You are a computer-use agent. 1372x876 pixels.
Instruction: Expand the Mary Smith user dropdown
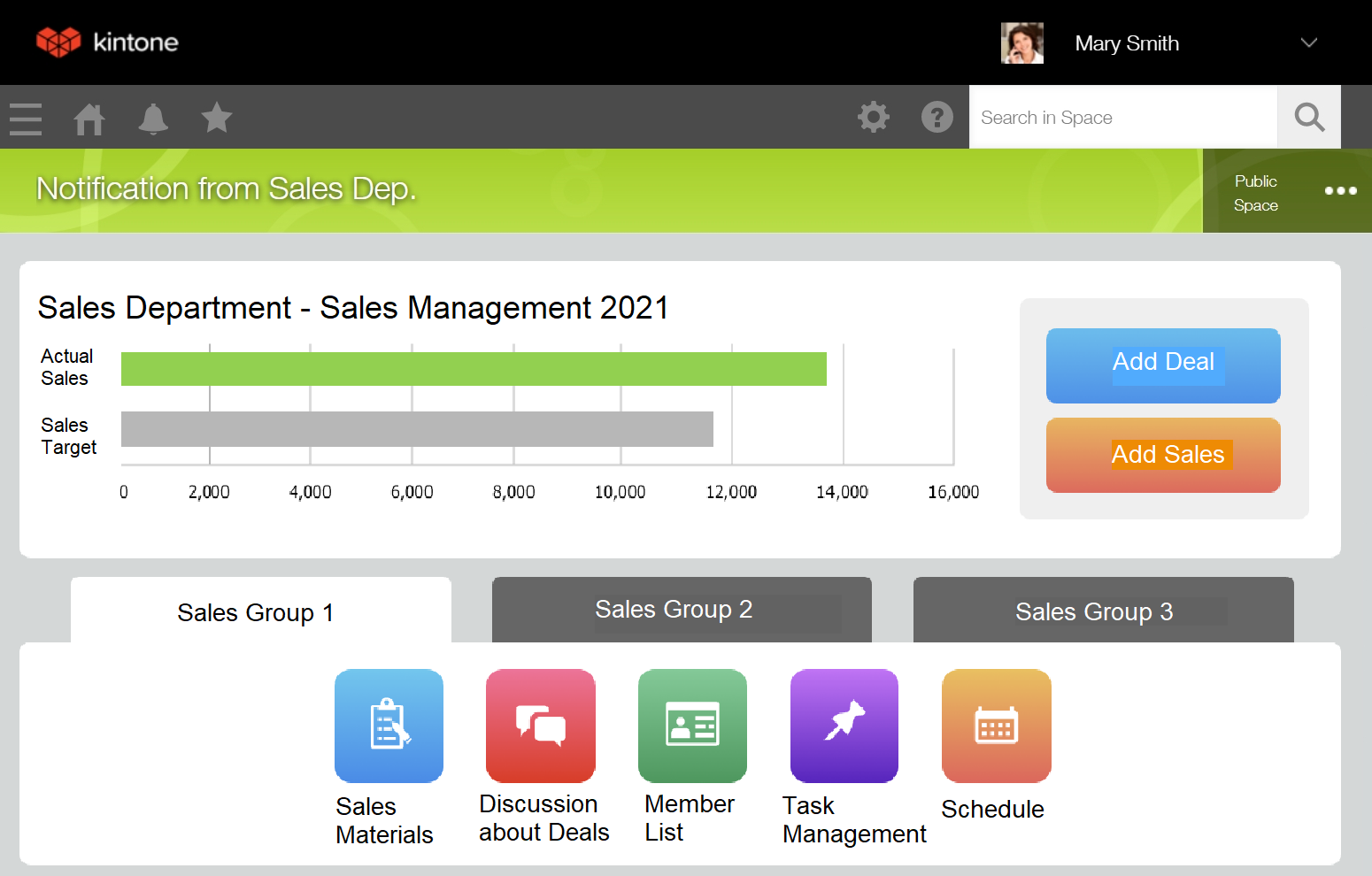pyautogui.click(x=1308, y=43)
